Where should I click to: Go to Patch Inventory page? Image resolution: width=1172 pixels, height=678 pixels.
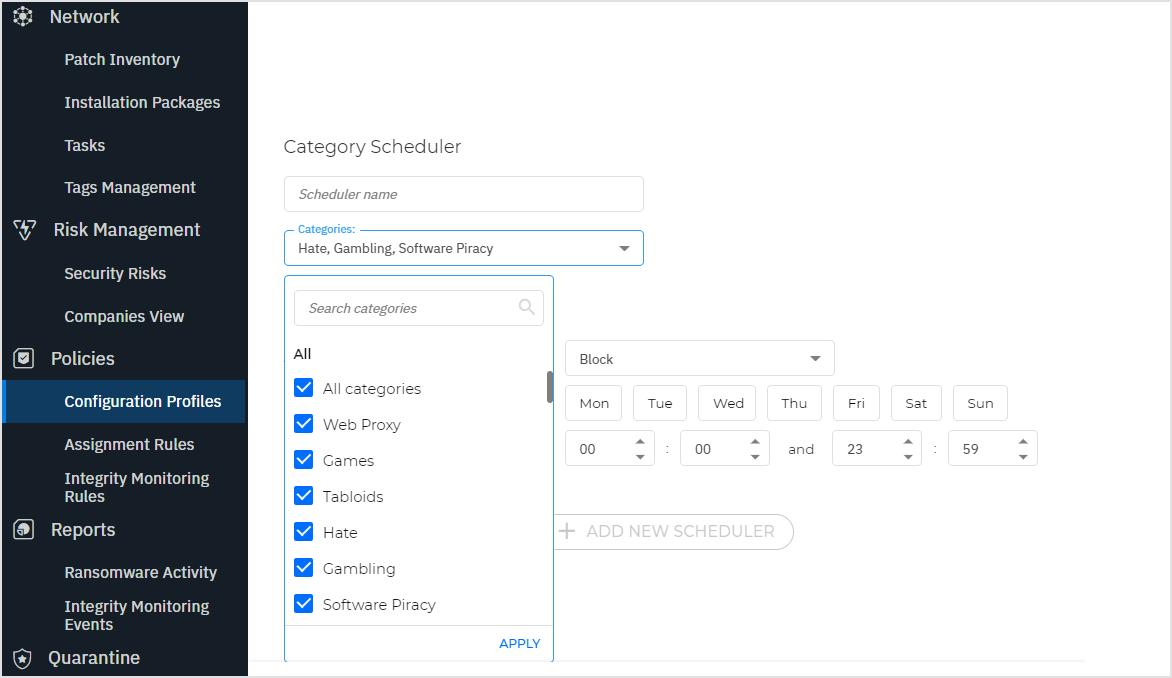122,60
